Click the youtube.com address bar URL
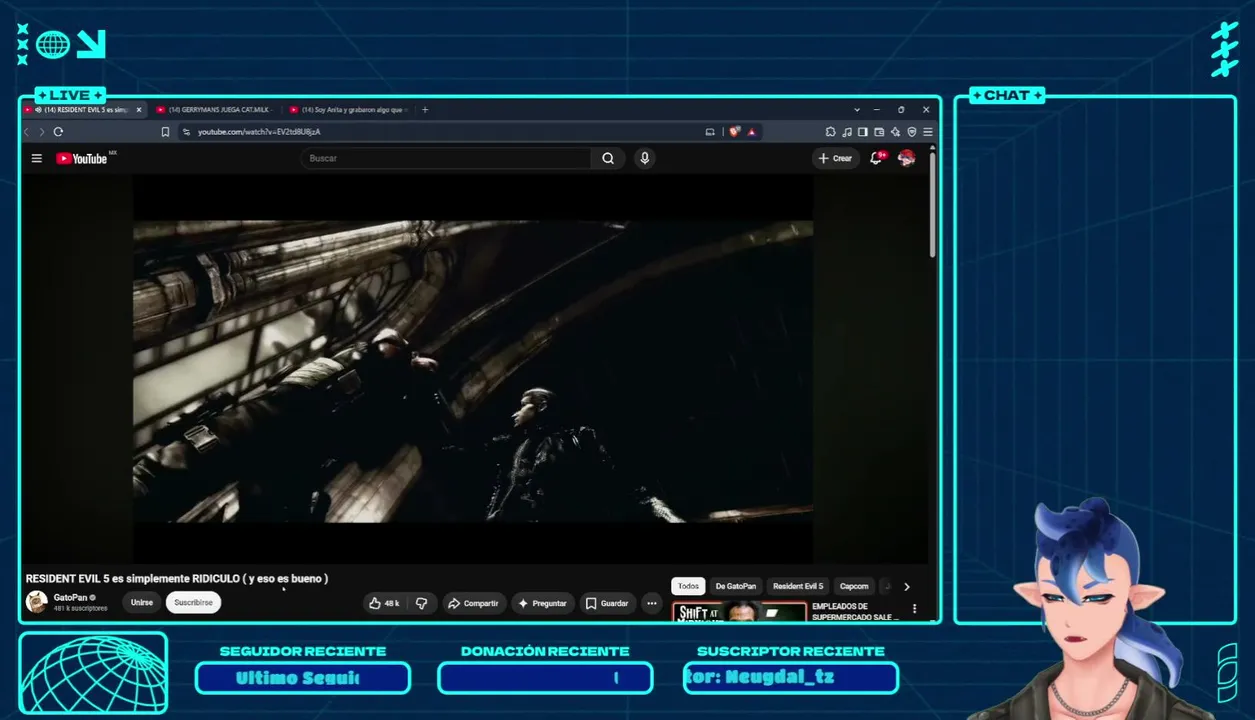 coord(259,131)
